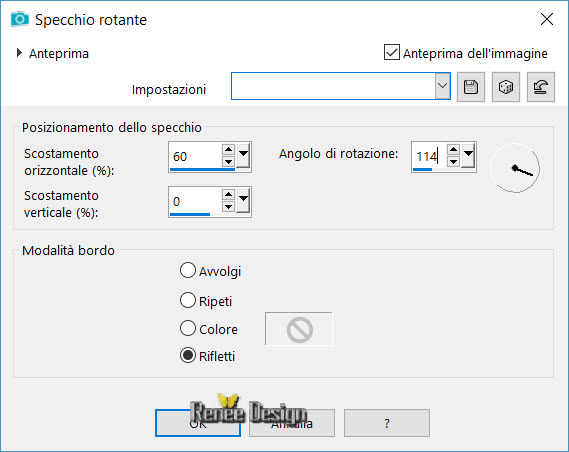Increase rotation angle with up arrow

coord(453,149)
